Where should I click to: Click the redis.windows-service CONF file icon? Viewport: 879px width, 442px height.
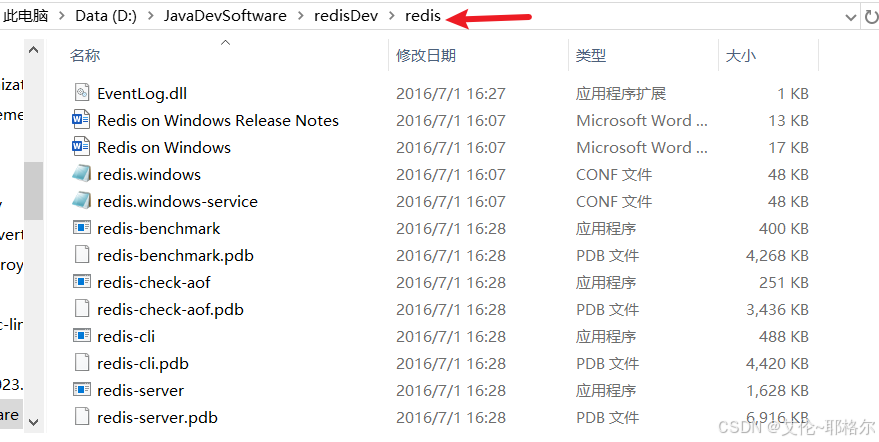click(81, 201)
